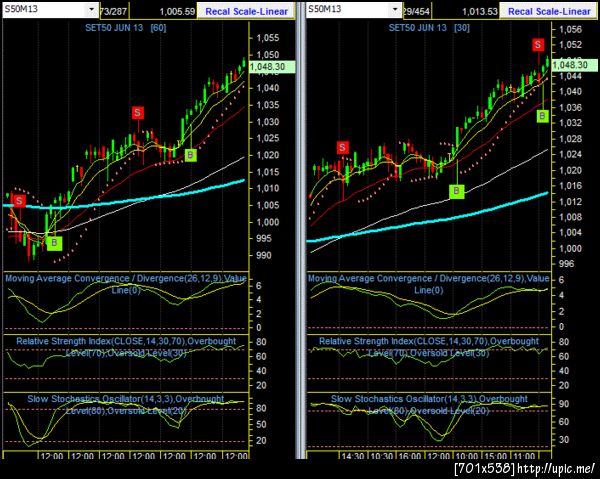This screenshot has width=600, height=479.
Task: Click the 1,013.53 value in right header
Action: pyautogui.click(x=480, y=11)
